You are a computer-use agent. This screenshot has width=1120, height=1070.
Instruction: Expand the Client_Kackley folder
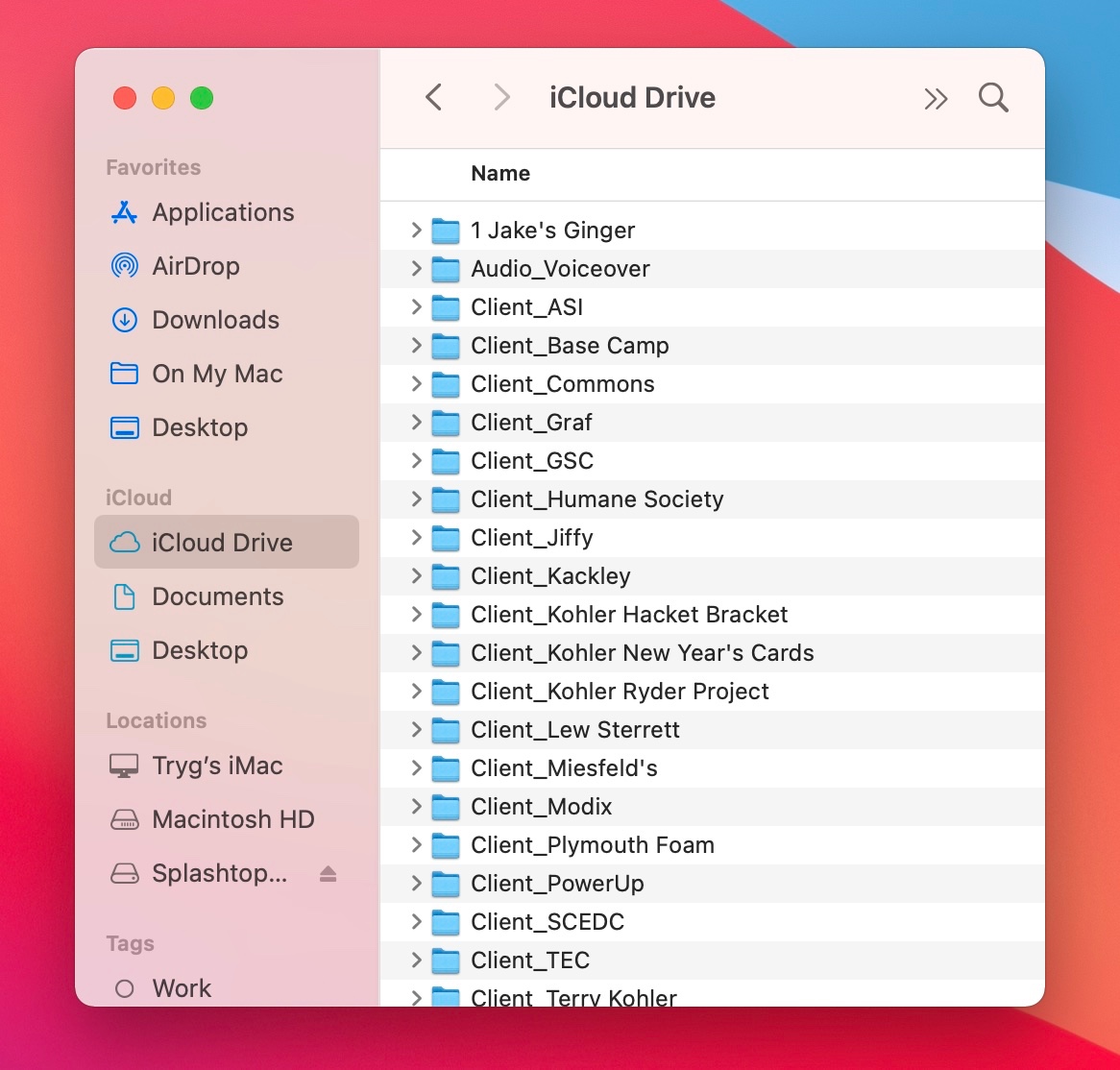tap(417, 575)
